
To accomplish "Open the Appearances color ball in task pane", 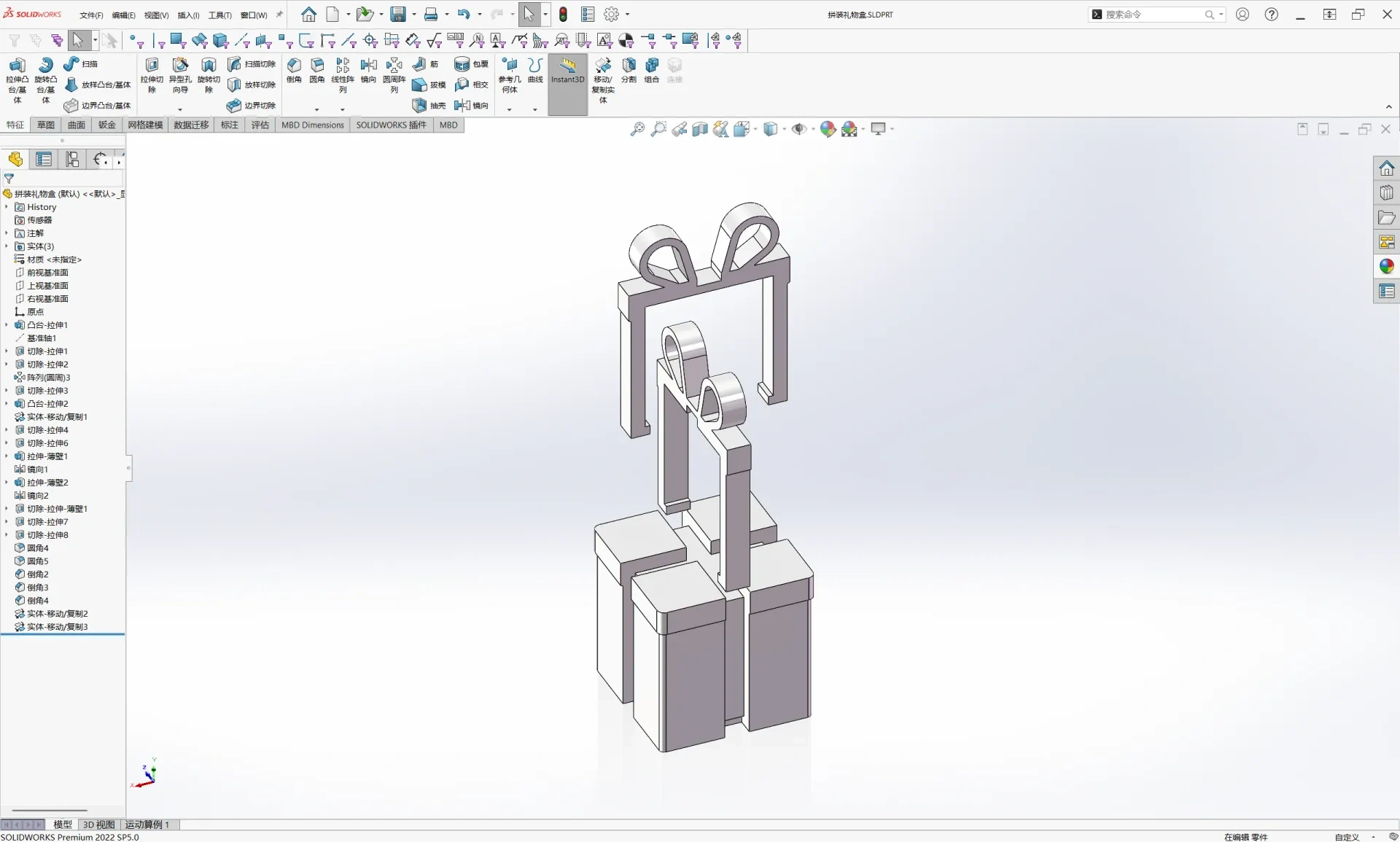I will coord(1387,266).
